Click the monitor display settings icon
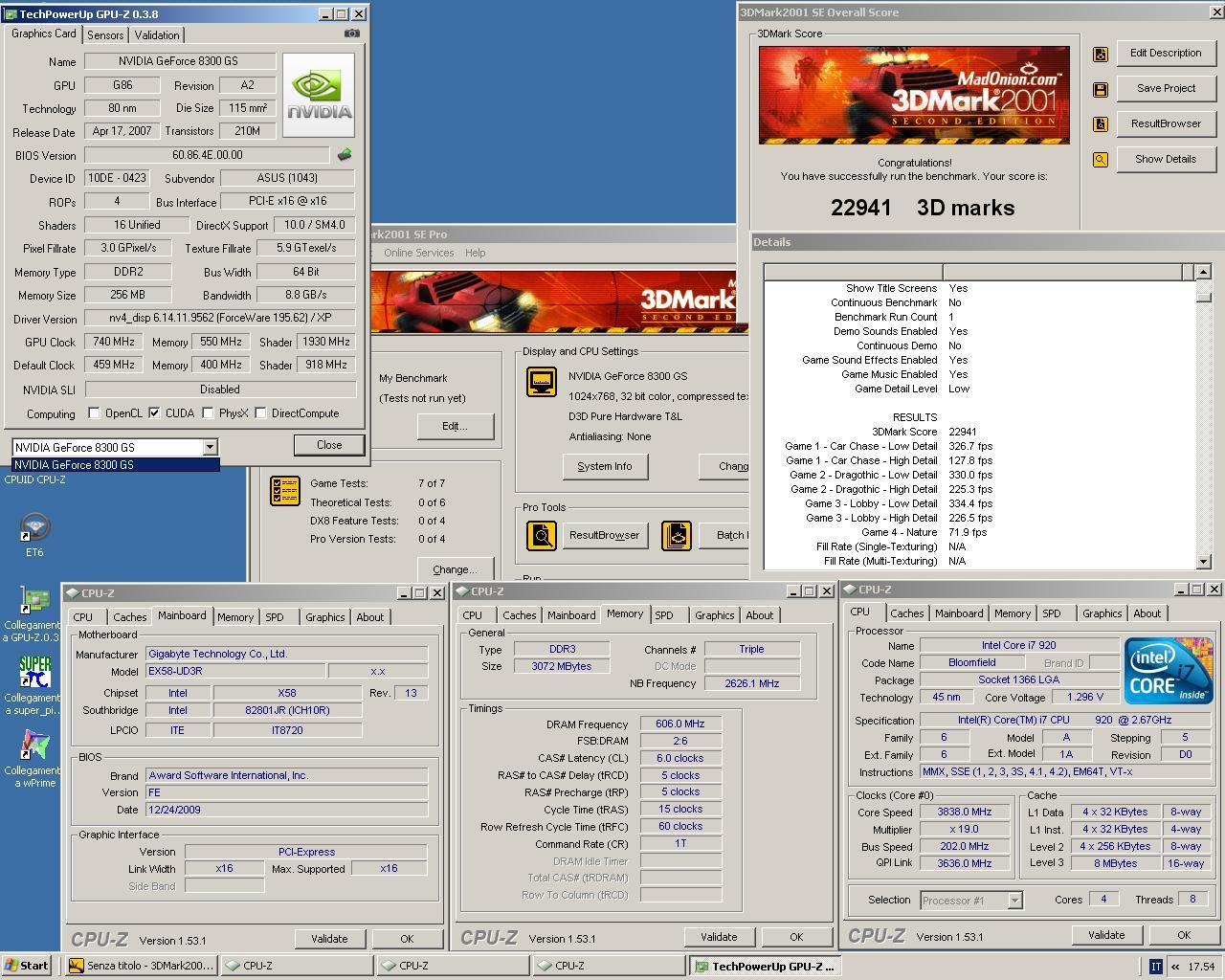 point(542,382)
